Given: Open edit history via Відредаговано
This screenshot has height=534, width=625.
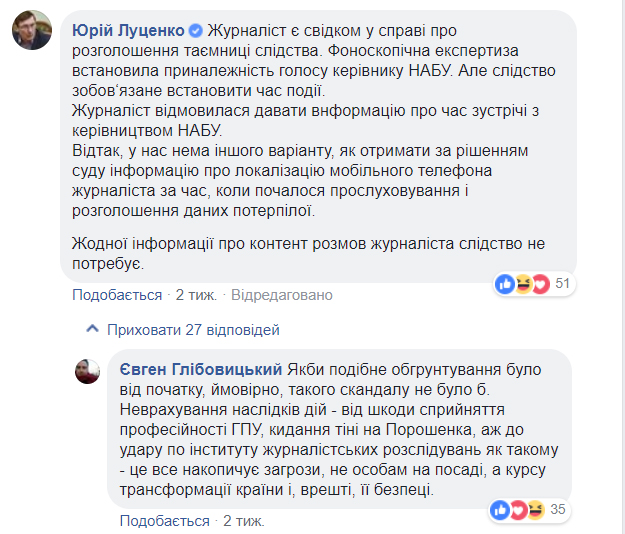Looking at the screenshot, I should 282,295.
